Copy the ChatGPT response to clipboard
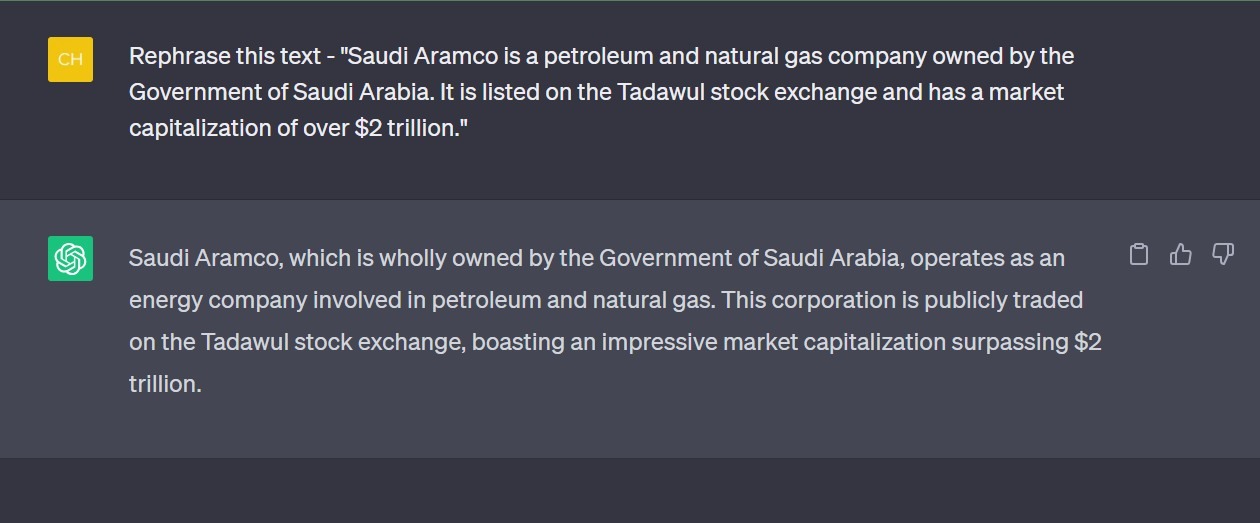The height and width of the screenshot is (523, 1260). (x=1138, y=255)
